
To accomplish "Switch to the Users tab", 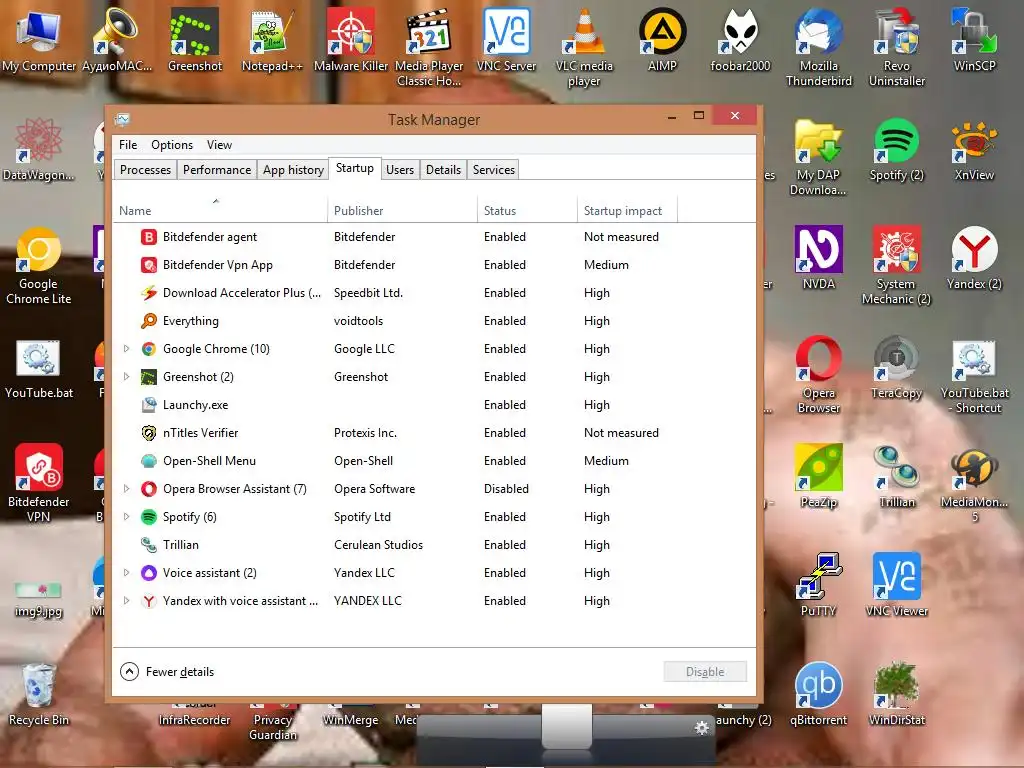I will (x=400, y=170).
